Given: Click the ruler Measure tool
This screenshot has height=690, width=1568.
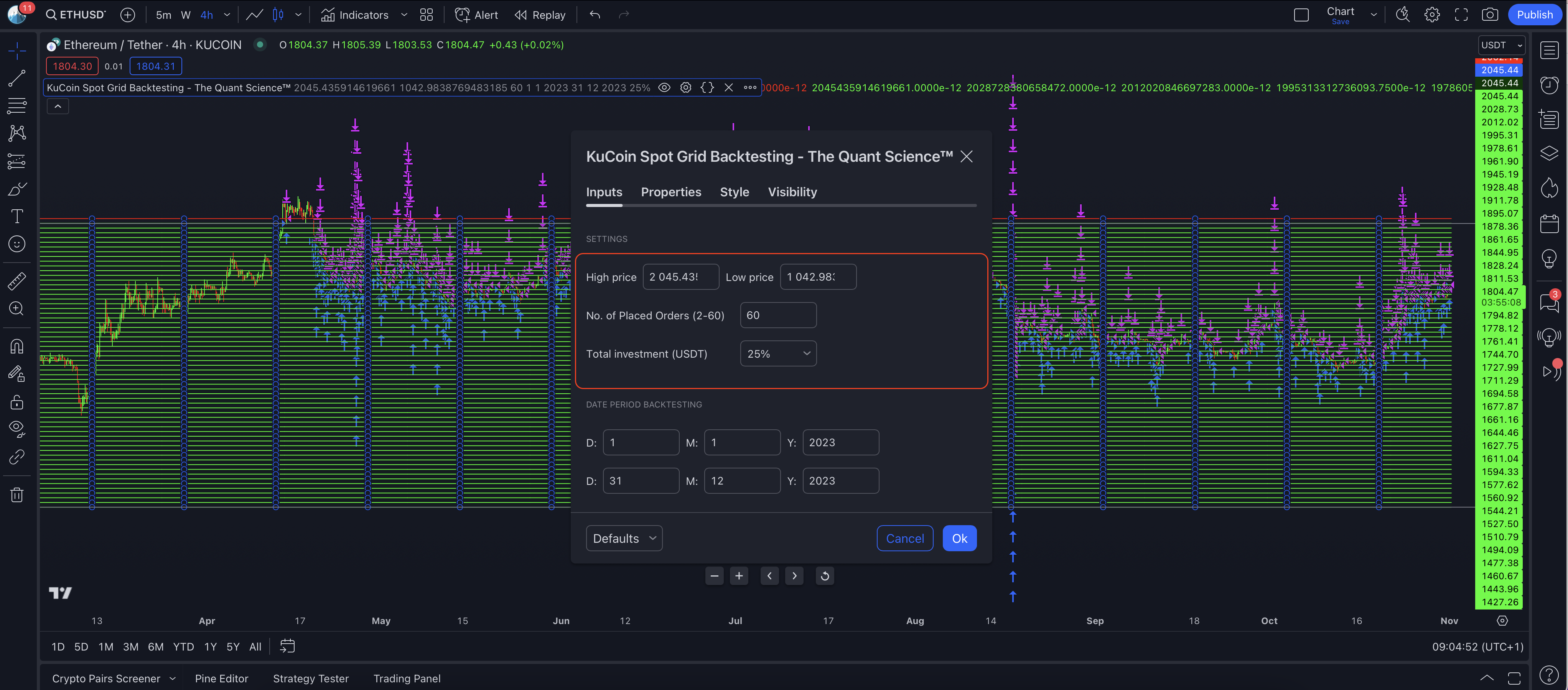Looking at the screenshot, I should 16,281.
